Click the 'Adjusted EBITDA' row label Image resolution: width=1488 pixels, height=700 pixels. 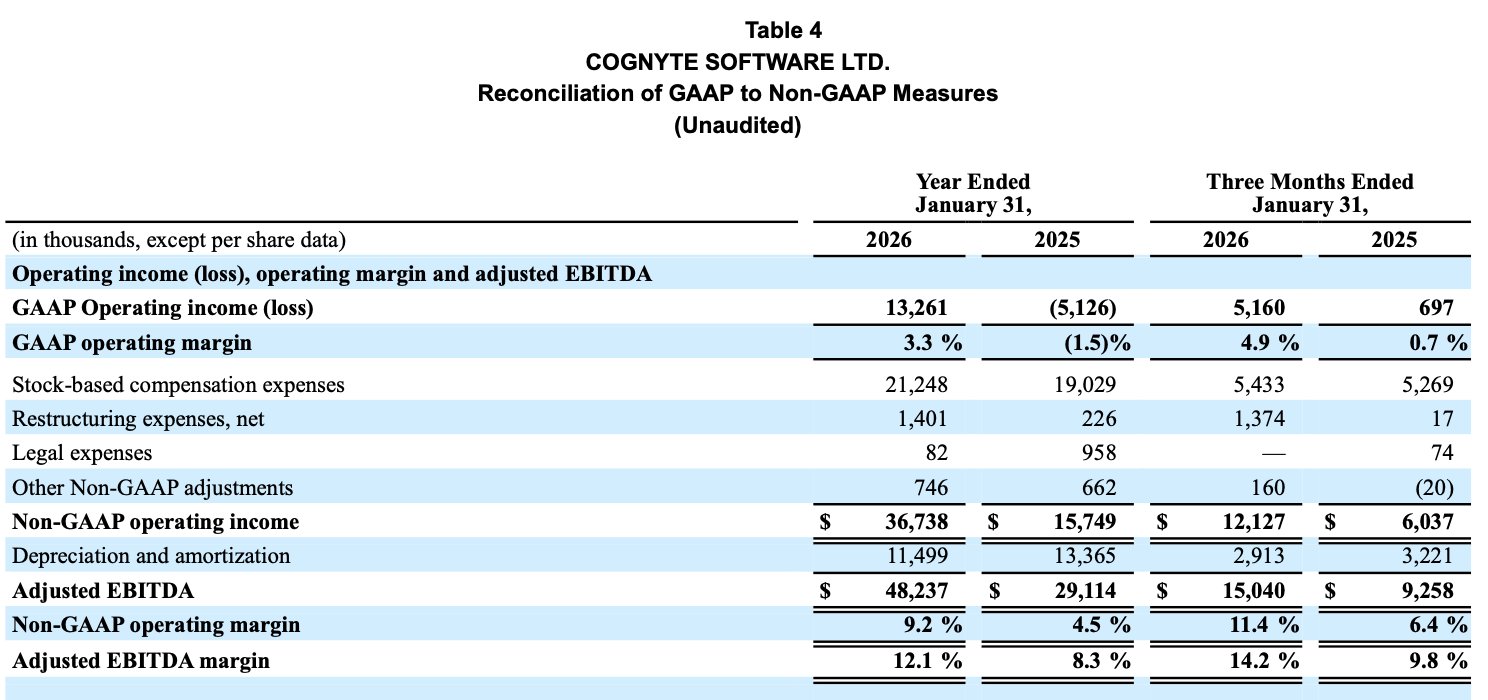[x=102, y=591]
